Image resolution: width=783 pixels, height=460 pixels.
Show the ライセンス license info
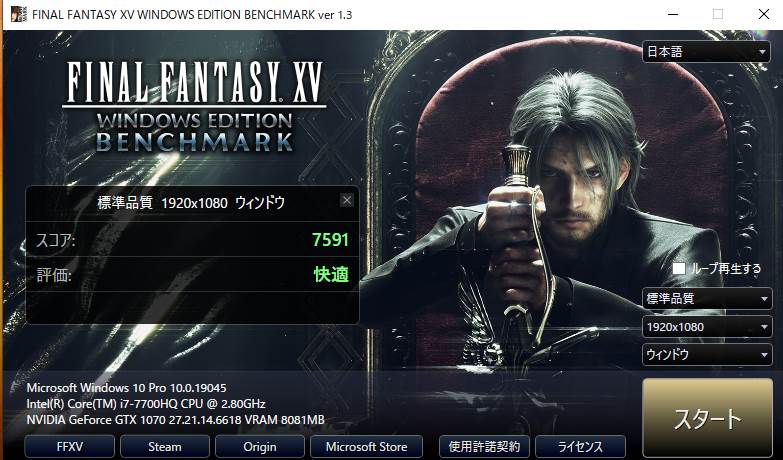tap(580, 447)
